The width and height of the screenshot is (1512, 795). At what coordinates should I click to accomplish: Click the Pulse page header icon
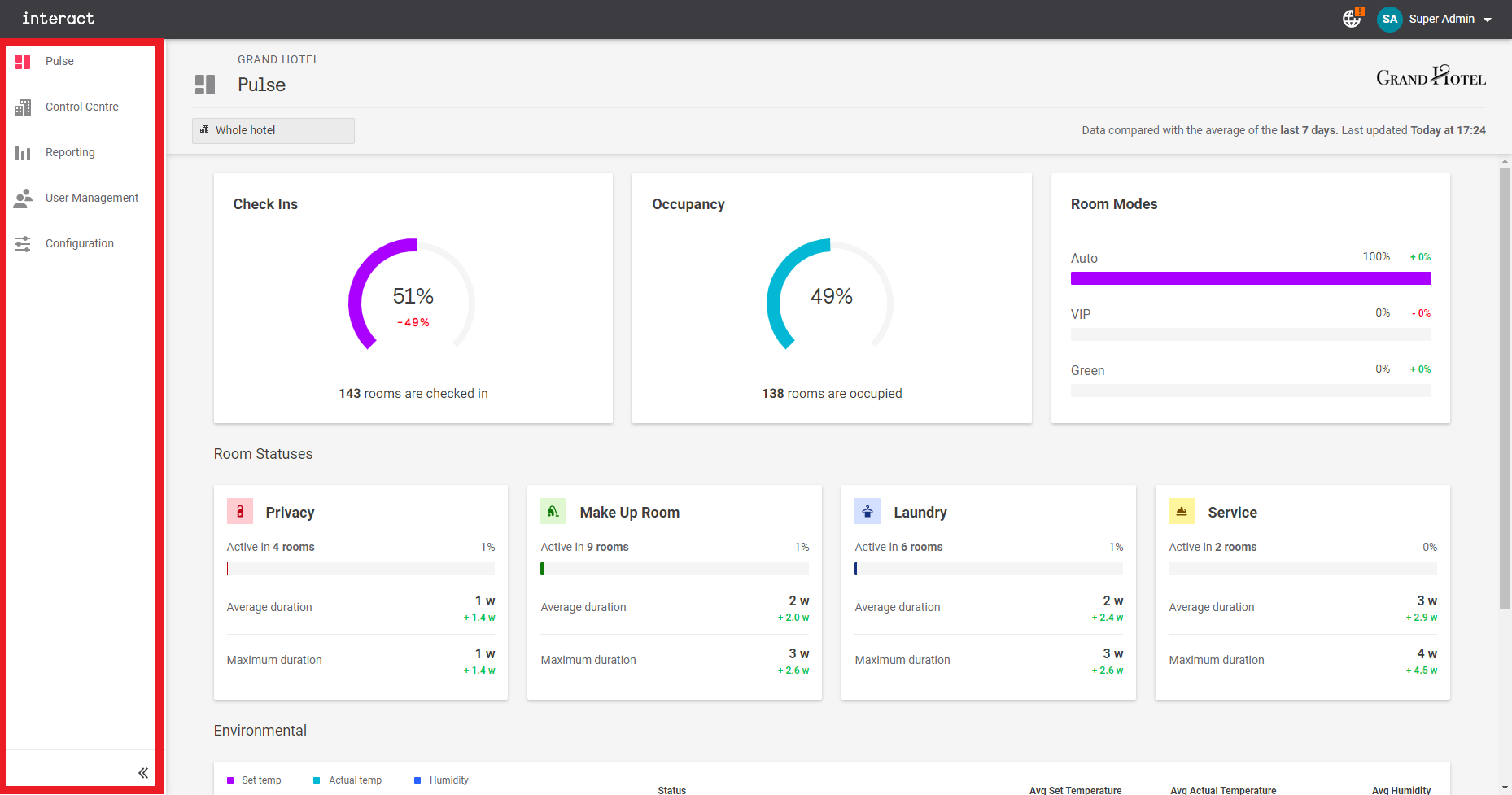(x=205, y=85)
